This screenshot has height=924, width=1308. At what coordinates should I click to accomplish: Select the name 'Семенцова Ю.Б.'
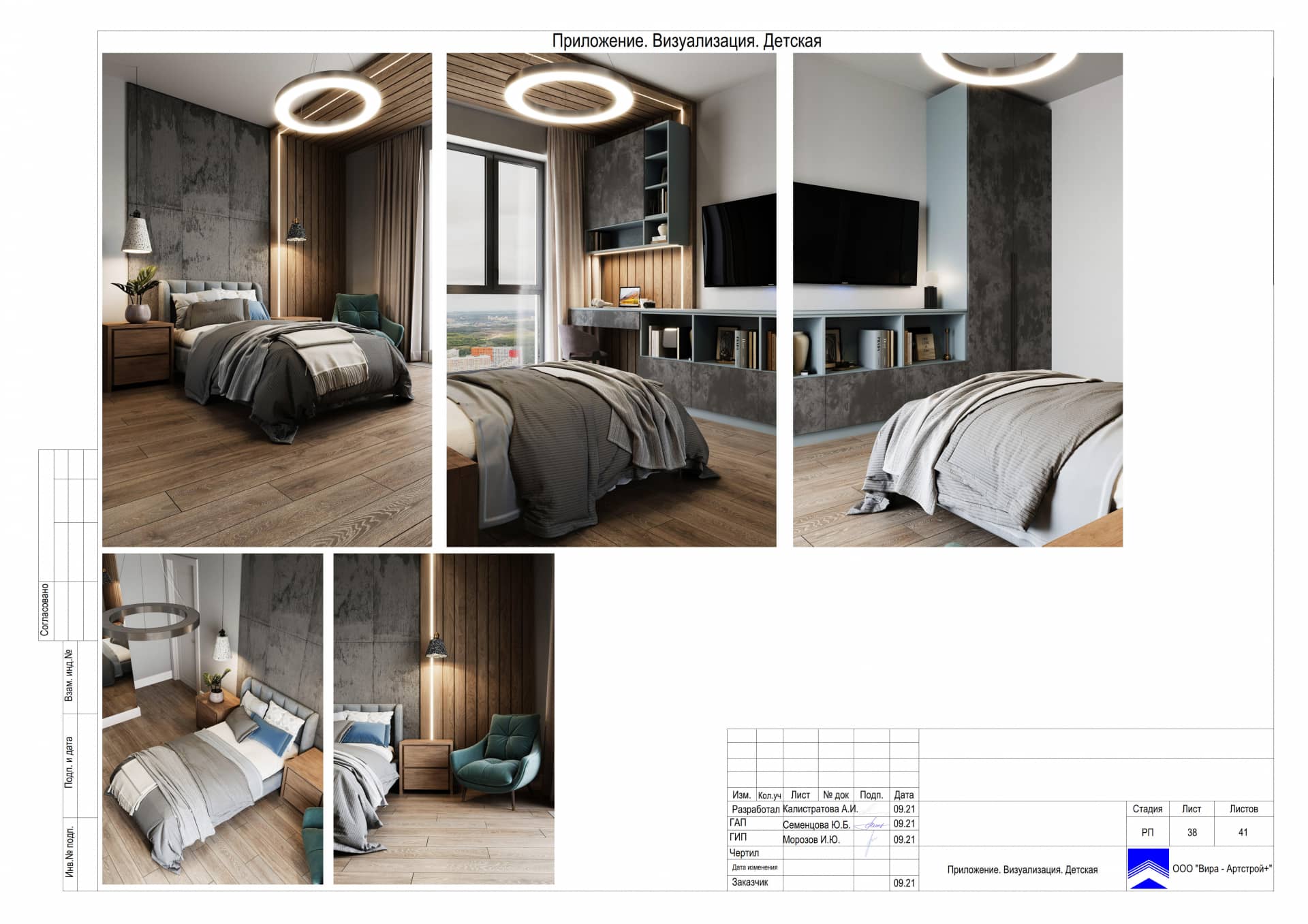point(816,825)
